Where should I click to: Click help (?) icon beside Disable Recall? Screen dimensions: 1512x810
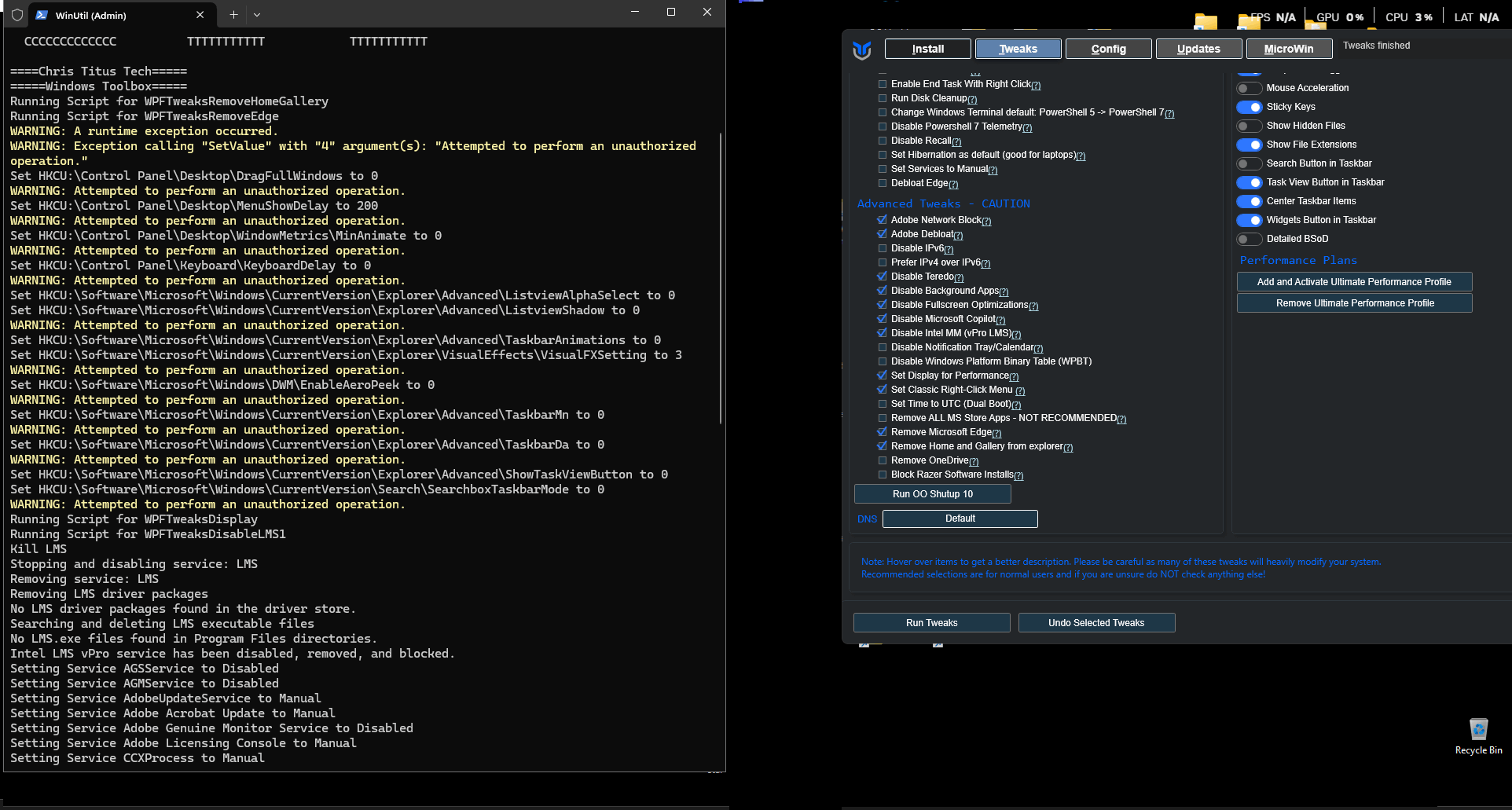click(x=956, y=142)
